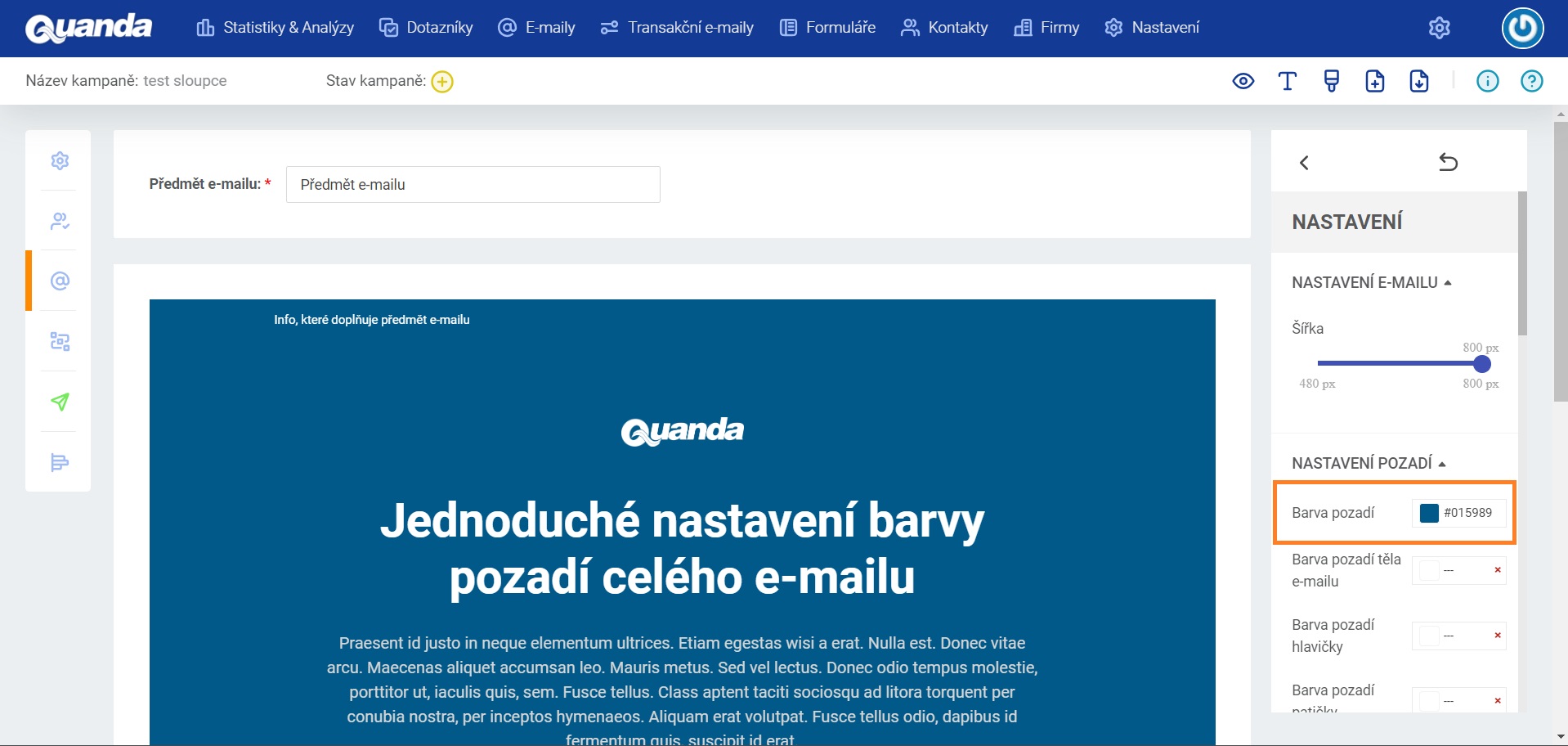This screenshot has width=1568, height=746.
Task: Clear Barva pozadí hlavičky with red x
Action: pos(1498,636)
